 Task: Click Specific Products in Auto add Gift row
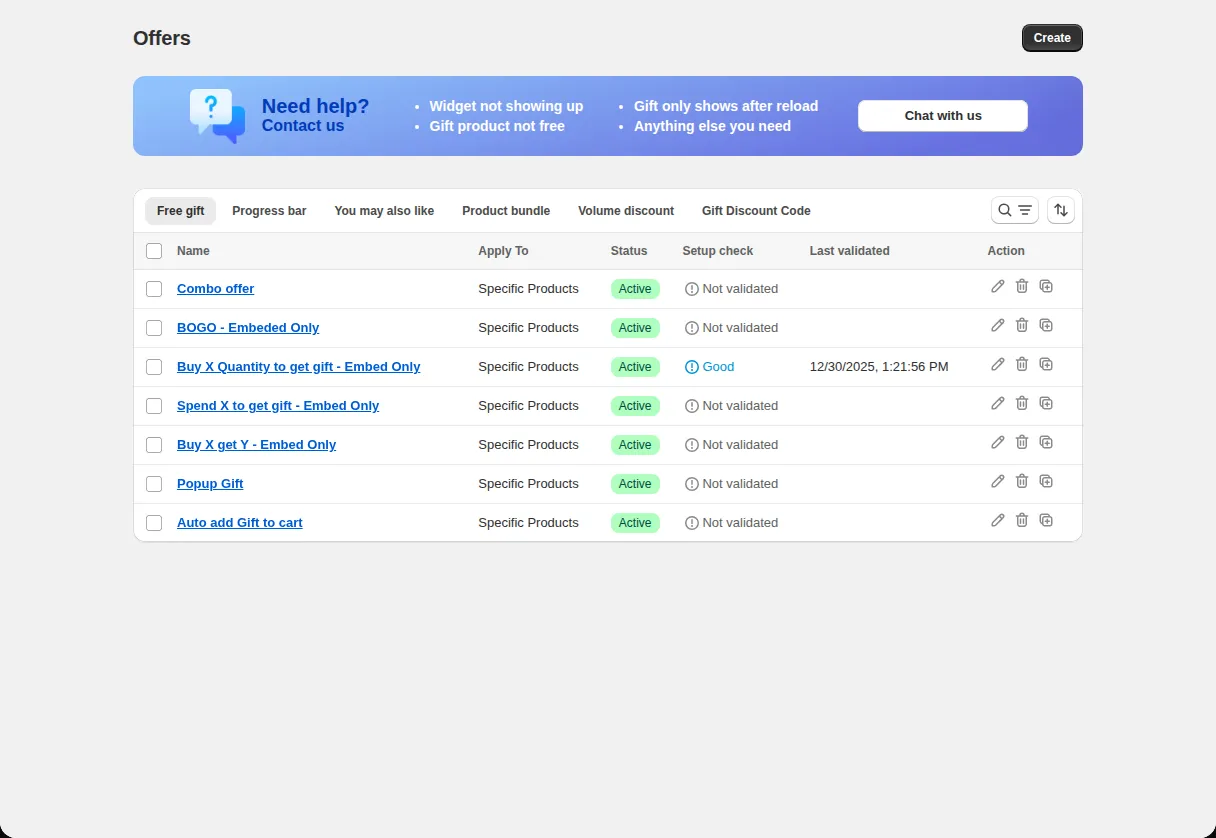pyautogui.click(x=528, y=523)
